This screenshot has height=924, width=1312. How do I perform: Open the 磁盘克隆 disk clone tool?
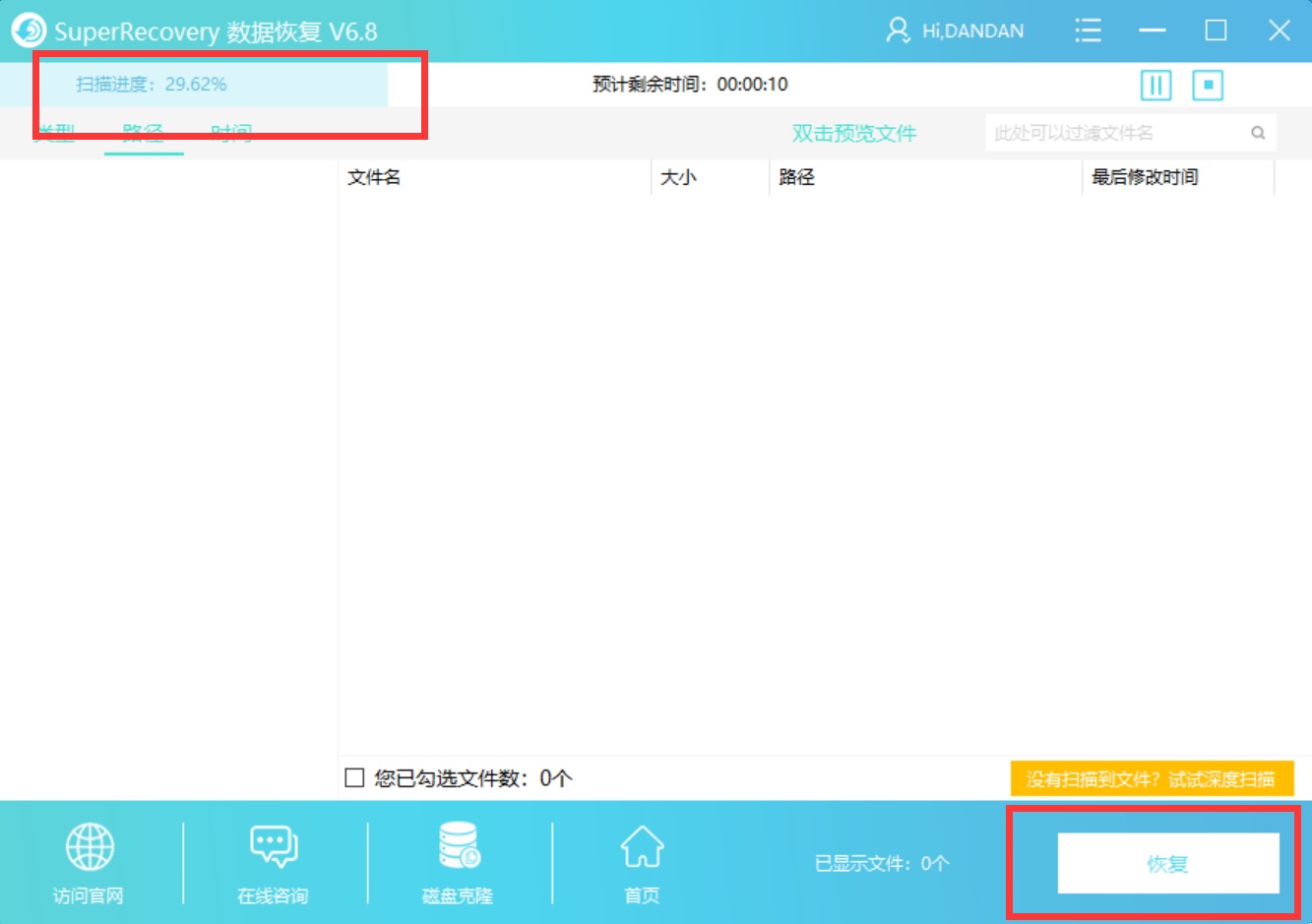456,862
